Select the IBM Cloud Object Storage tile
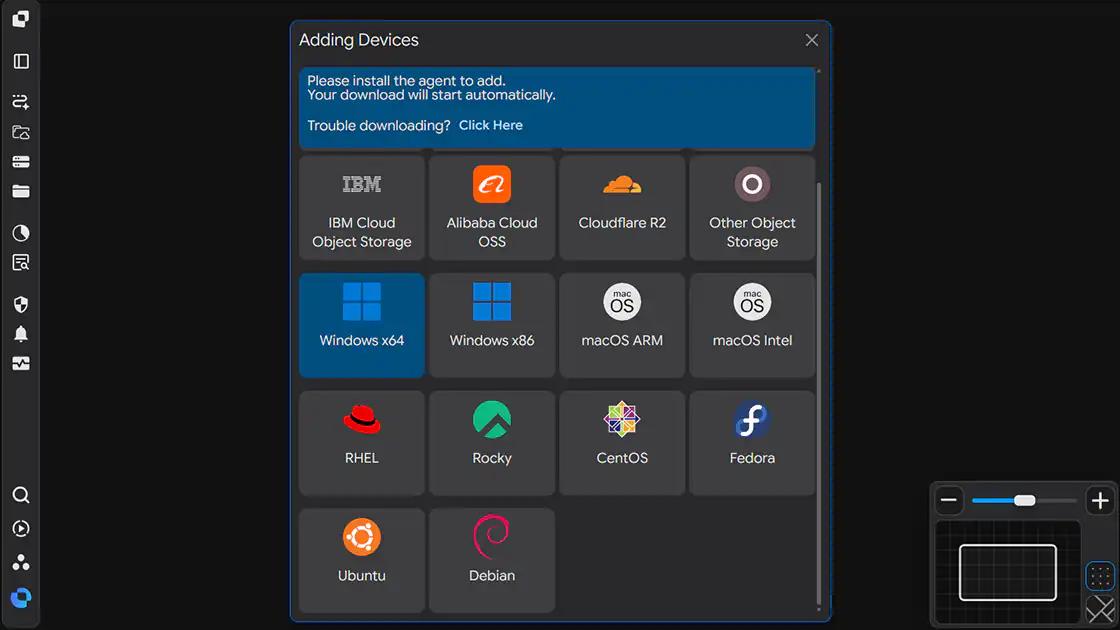Viewport: 1120px width, 630px height. point(361,209)
